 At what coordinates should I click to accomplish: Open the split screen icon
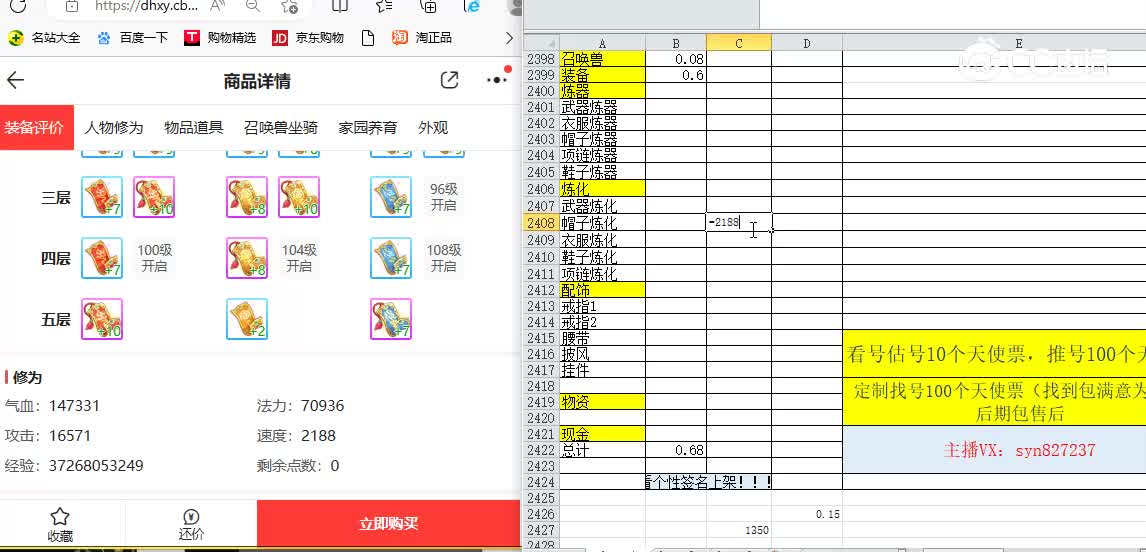340,7
